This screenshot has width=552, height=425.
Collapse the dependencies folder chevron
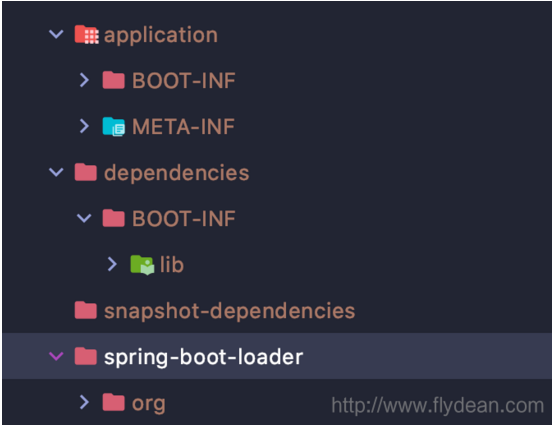coord(56,172)
